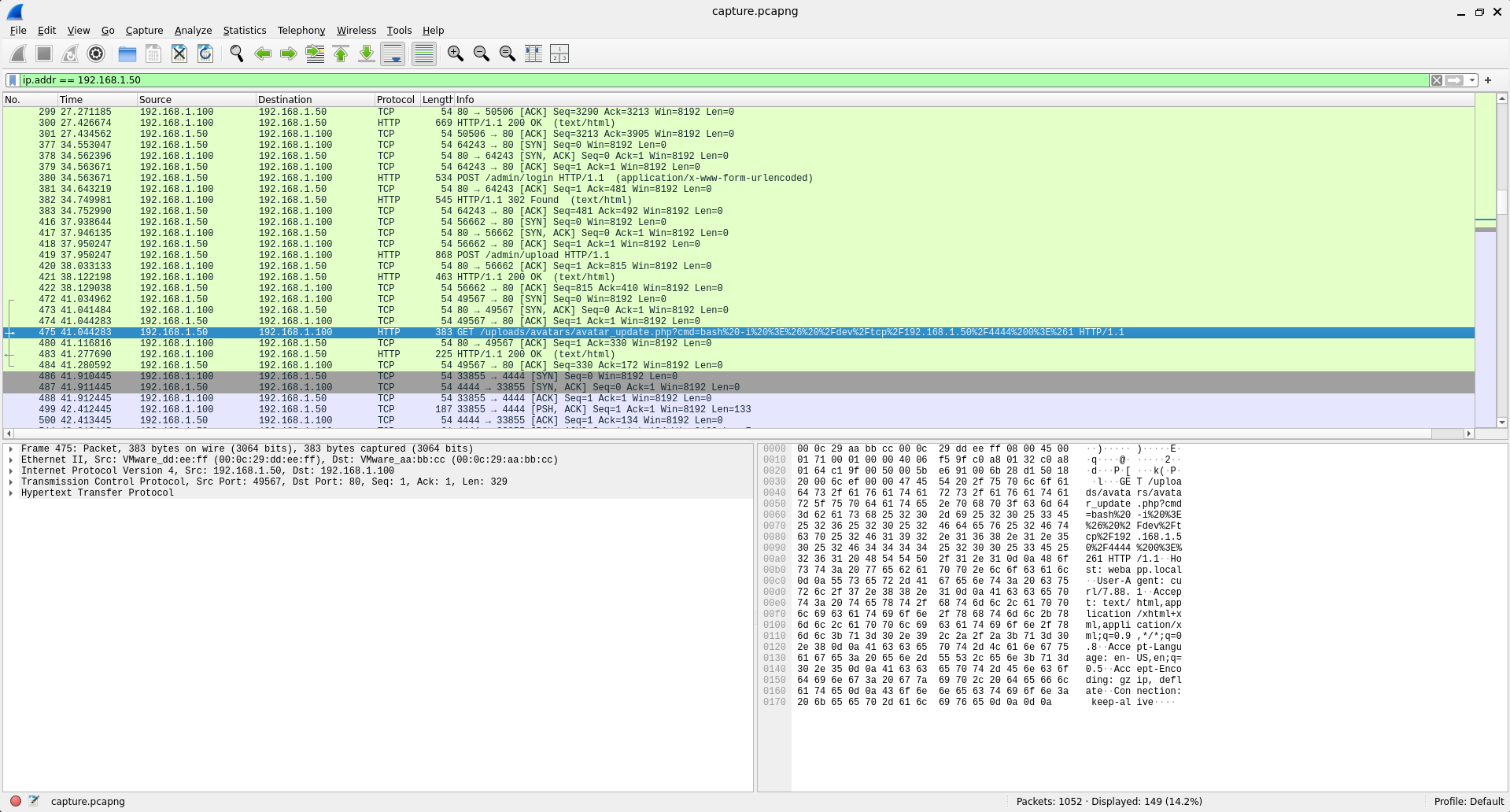Click the capture file properties status icon

click(x=34, y=801)
